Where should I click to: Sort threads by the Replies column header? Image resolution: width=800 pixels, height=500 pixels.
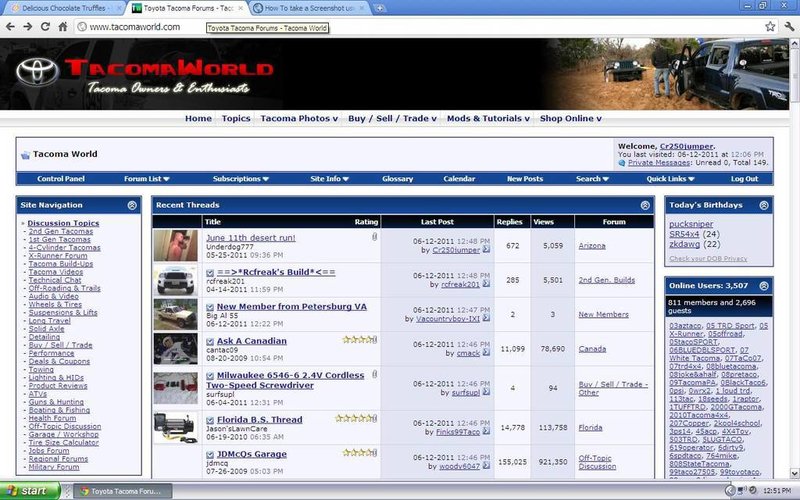pyautogui.click(x=509, y=222)
